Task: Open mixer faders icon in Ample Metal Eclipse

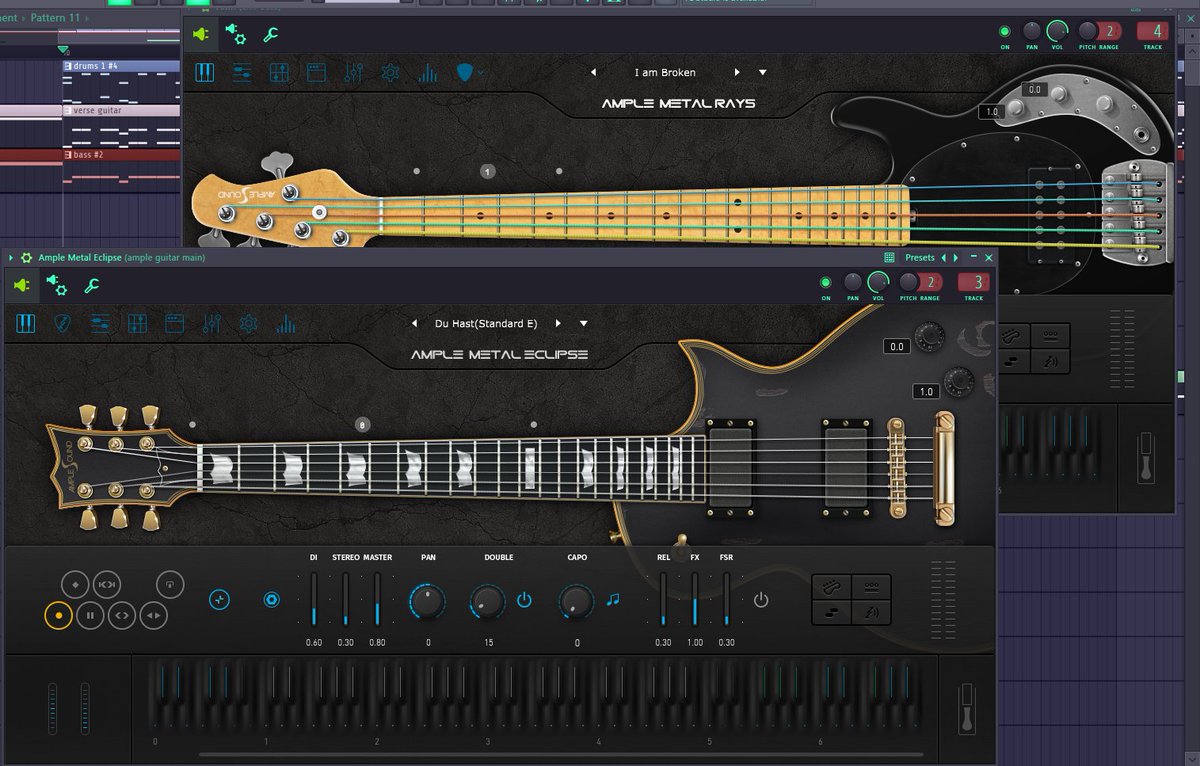Action: [211, 323]
